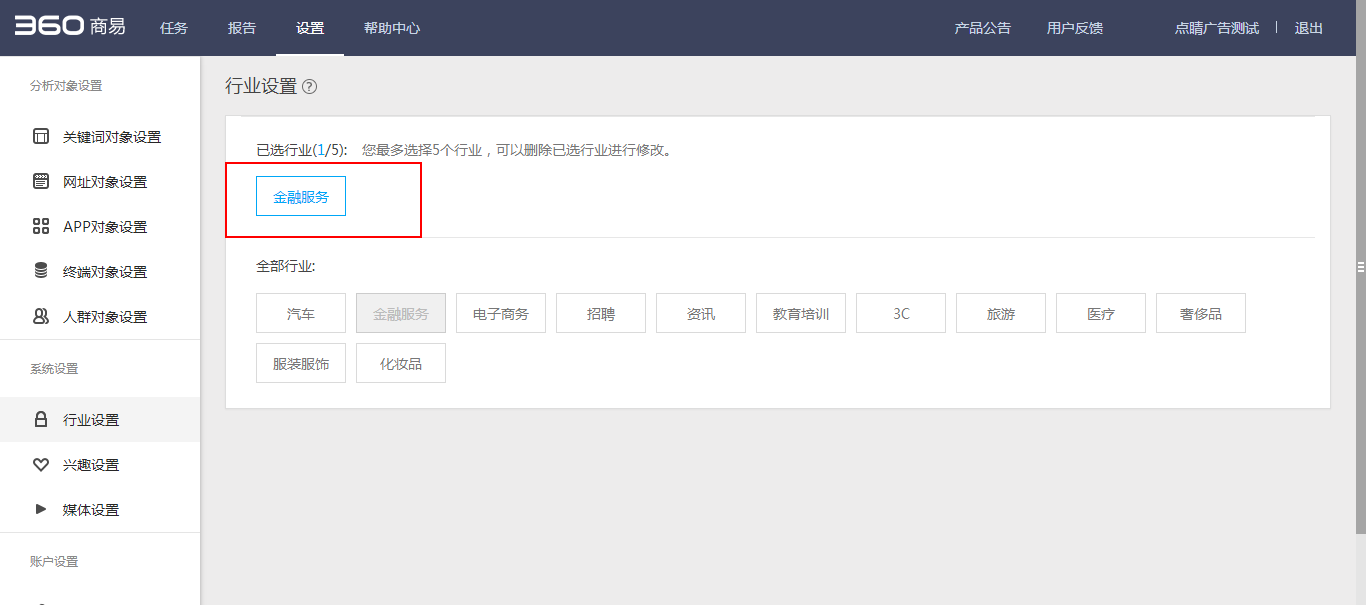
Task: Open the 任务 tab in top navigation
Action: pyautogui.click(x=174, y=28)
